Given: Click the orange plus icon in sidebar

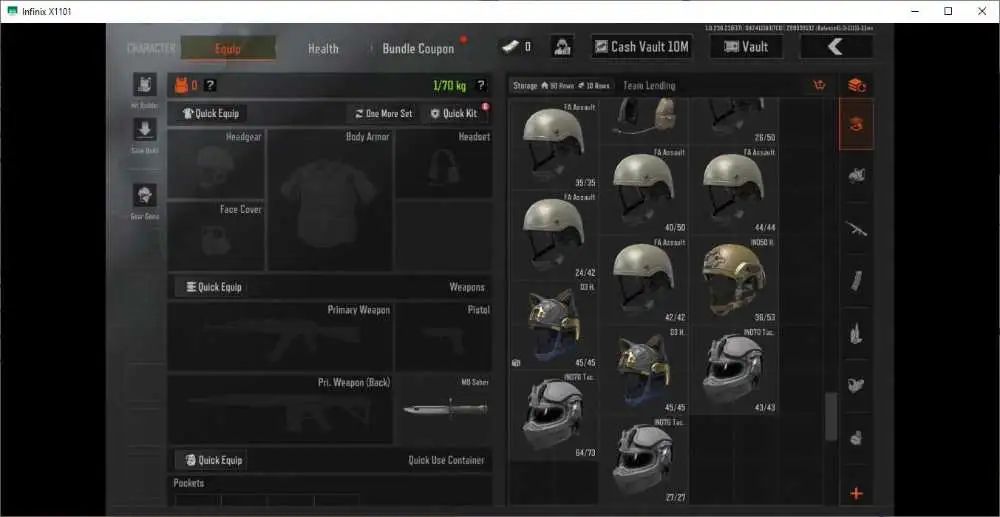Looking at the screenshot, I should point(857,493).
